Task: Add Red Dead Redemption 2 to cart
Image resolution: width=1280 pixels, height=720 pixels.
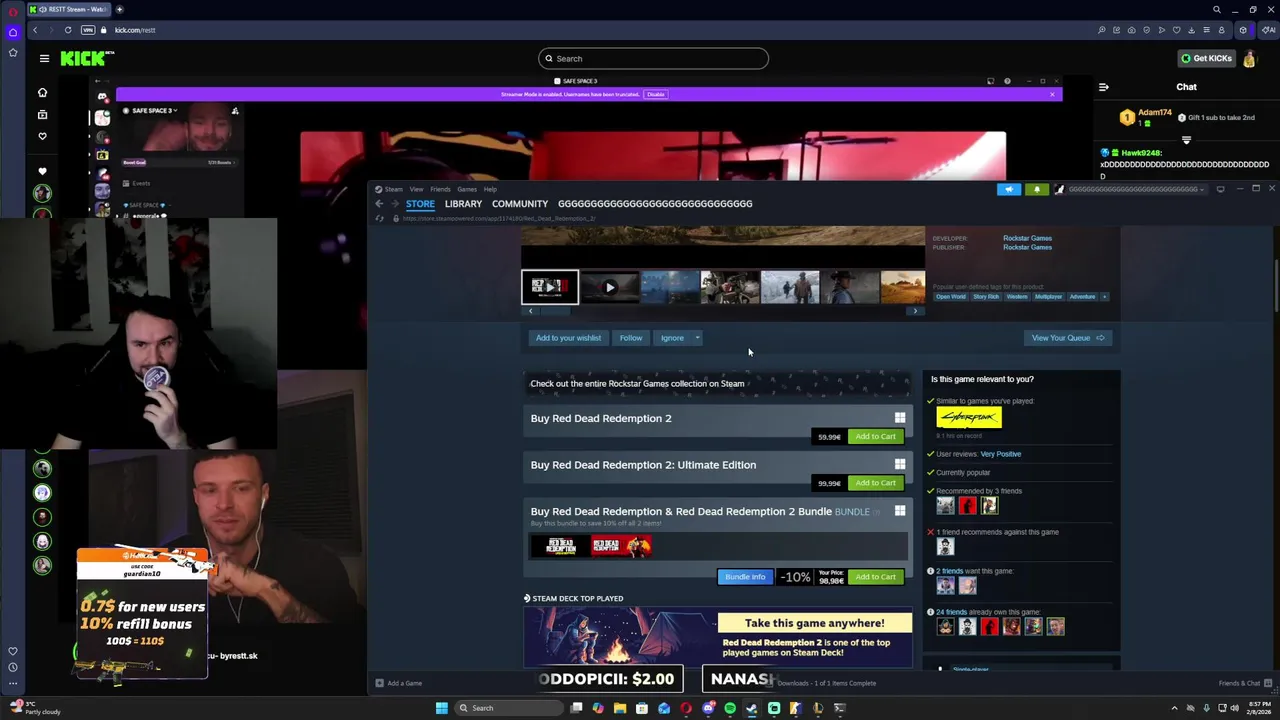Action: point(875,437)
